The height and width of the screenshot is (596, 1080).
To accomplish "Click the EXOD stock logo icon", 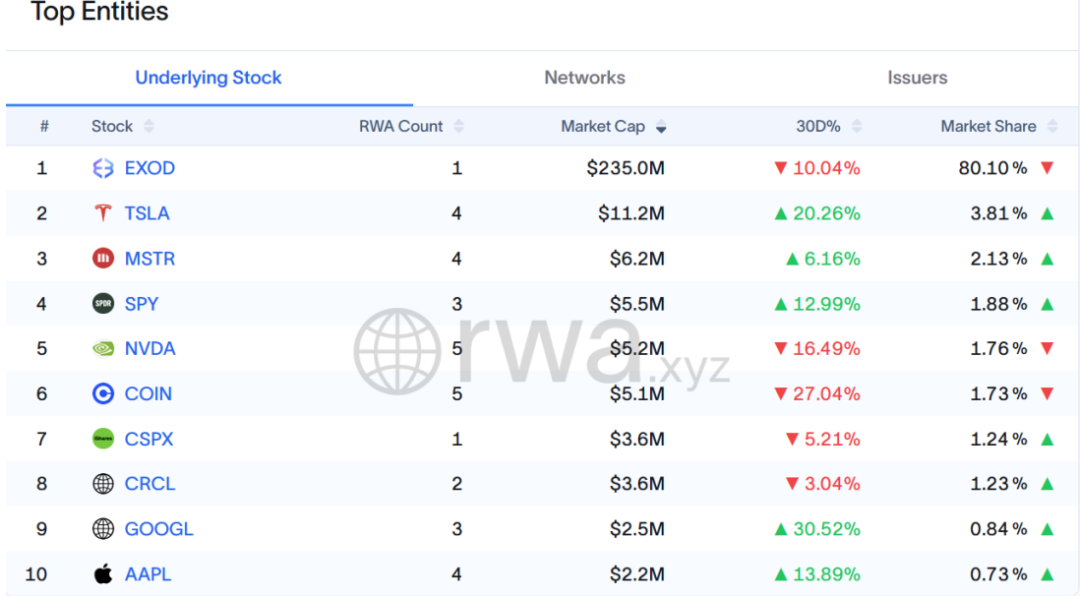I will tap(103, 168).
